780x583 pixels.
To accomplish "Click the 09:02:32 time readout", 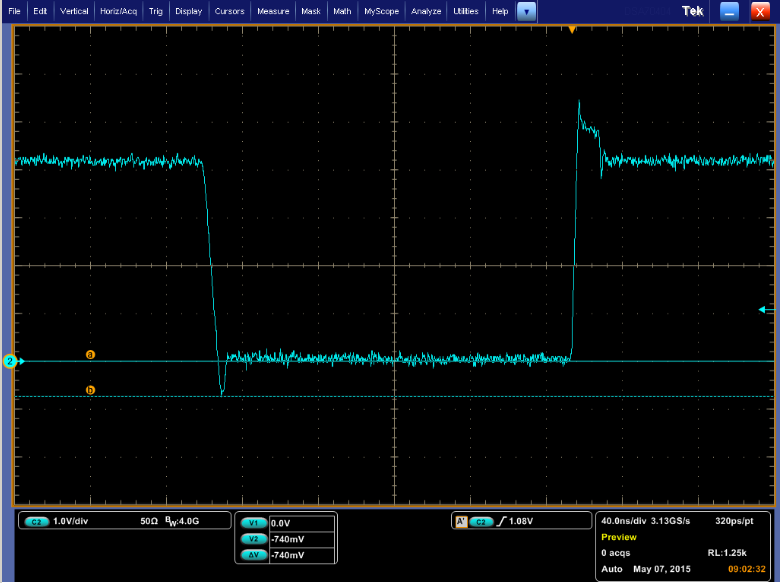I will click(747, 569).
